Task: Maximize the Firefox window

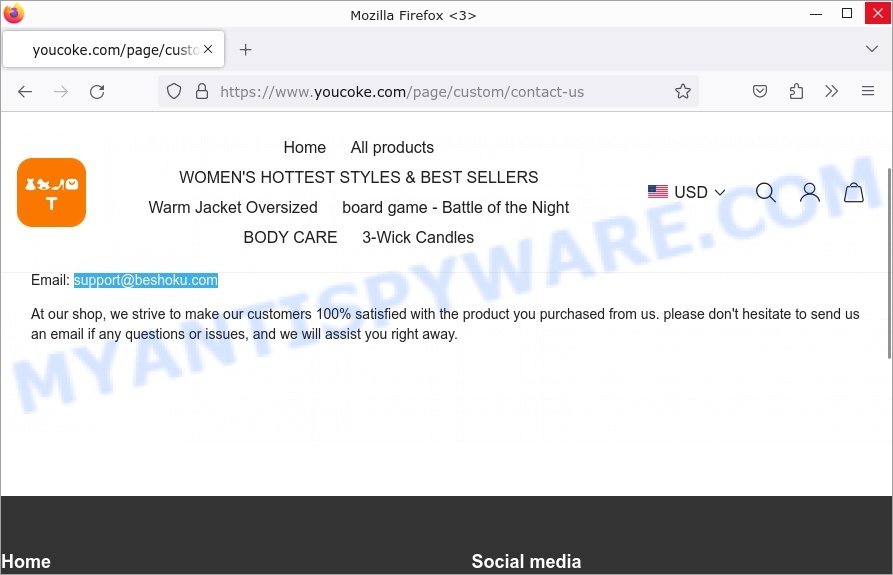Action: coord(847,13)
